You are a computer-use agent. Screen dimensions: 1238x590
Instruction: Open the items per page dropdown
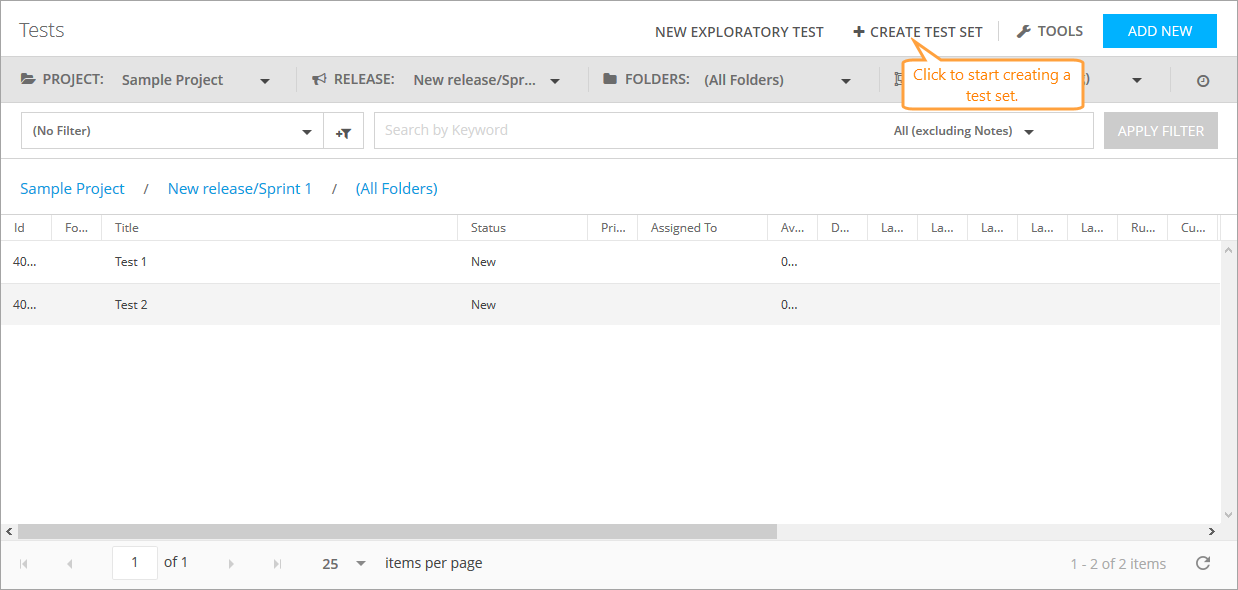344,564
